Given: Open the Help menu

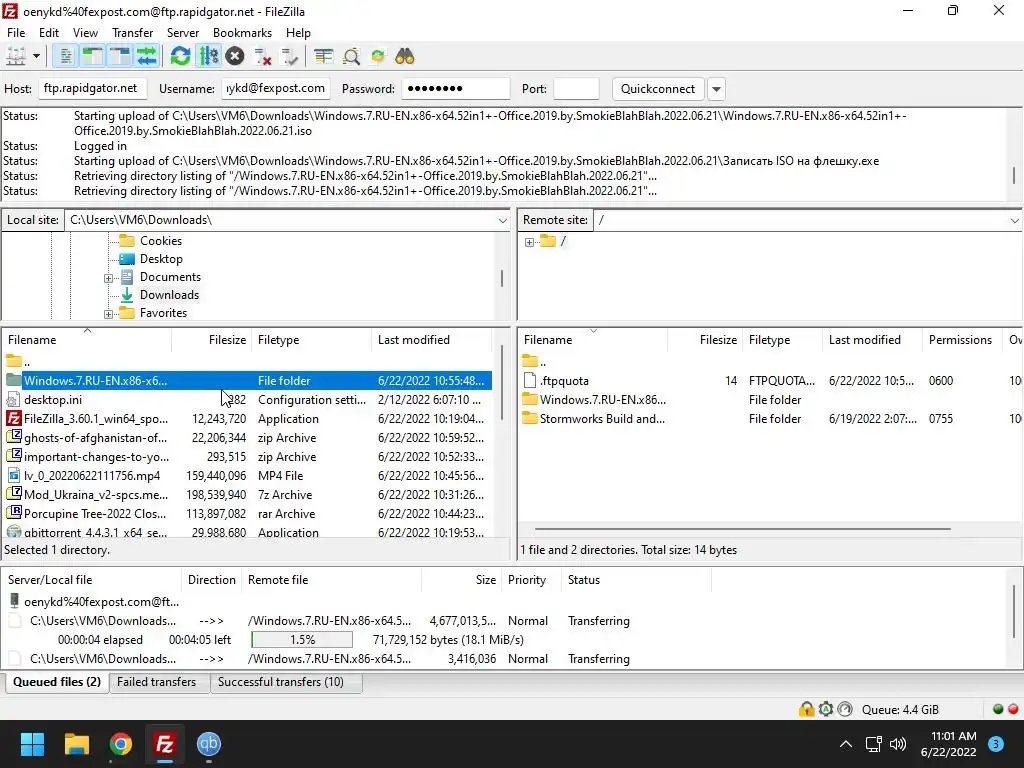Looking at the screenshot, I should (298, 33).
